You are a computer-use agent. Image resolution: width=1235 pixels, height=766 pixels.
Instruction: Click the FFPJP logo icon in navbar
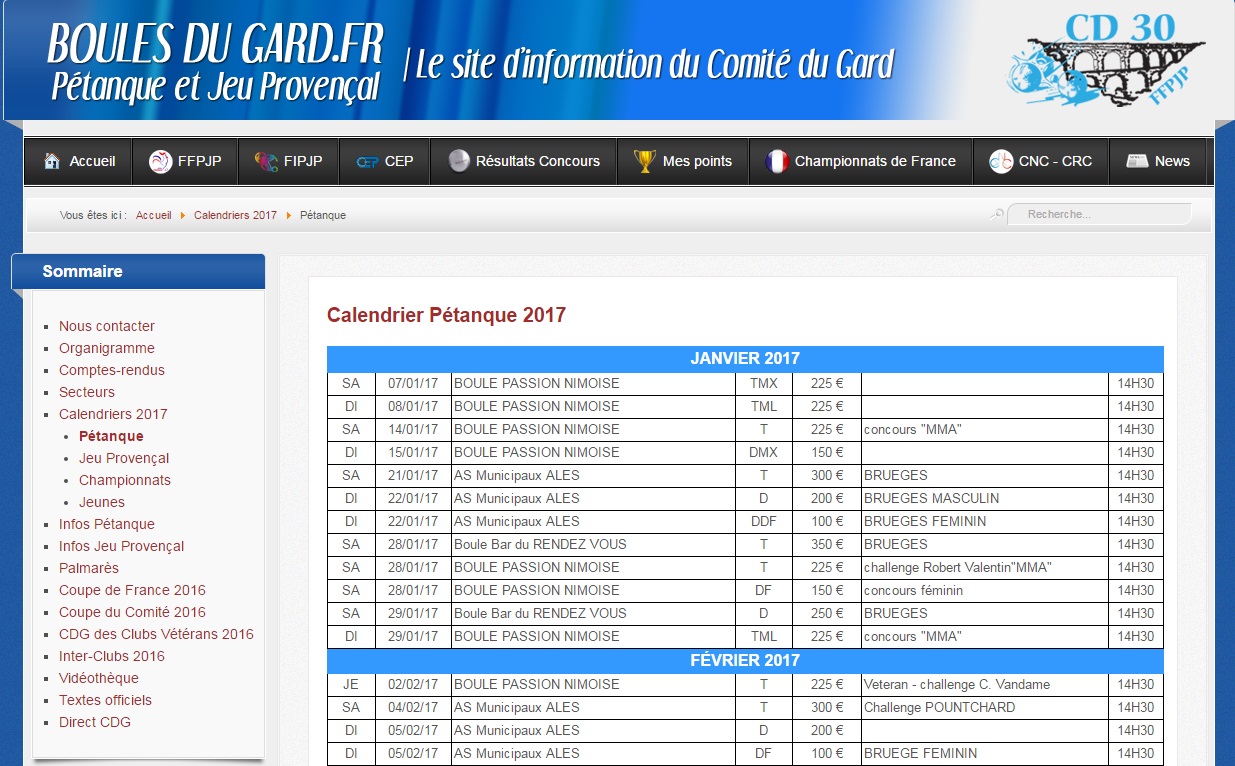pos(160,161)
